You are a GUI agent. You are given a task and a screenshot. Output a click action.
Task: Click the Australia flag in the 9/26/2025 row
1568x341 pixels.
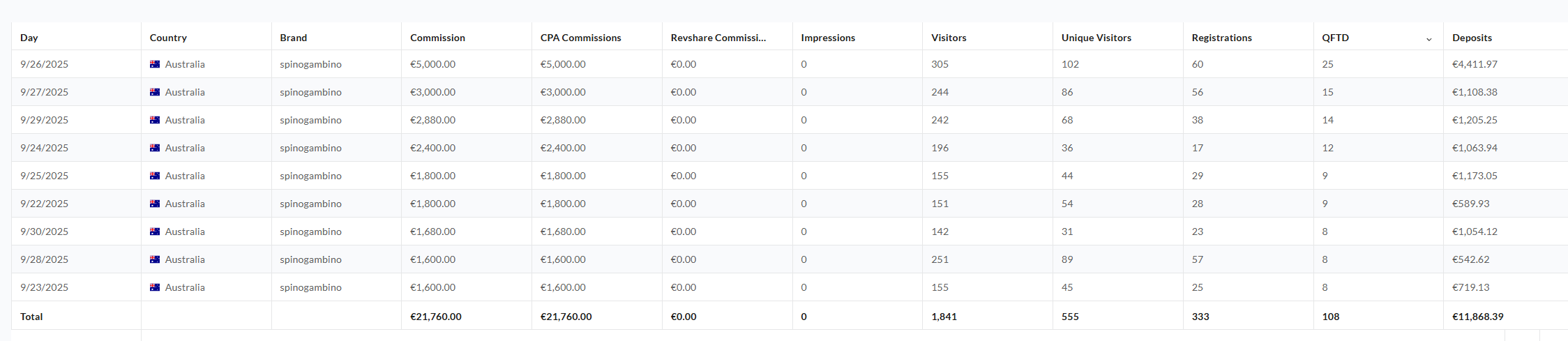pos(155,64)
